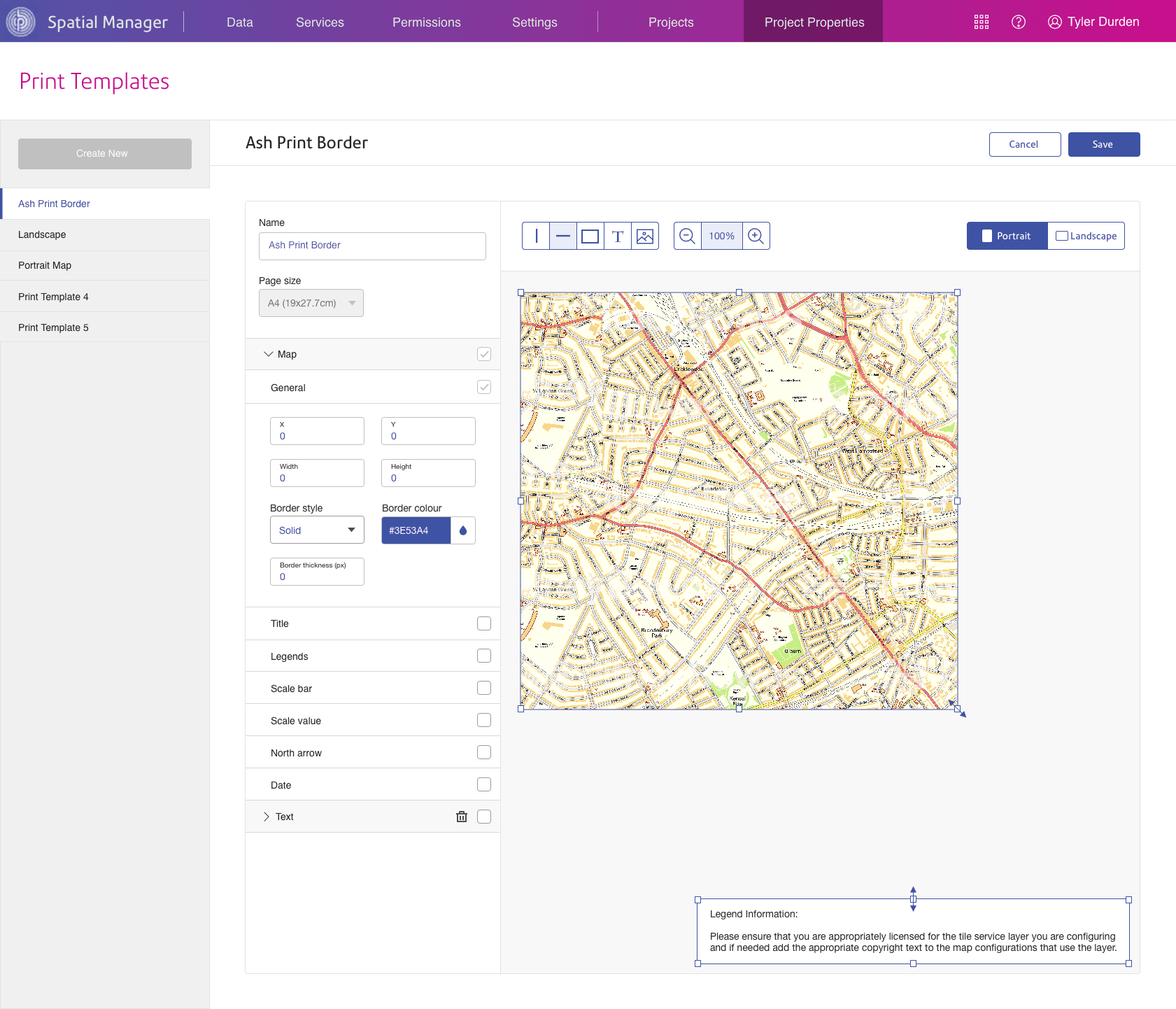Expand the Text section chevron

click(266, 817)
